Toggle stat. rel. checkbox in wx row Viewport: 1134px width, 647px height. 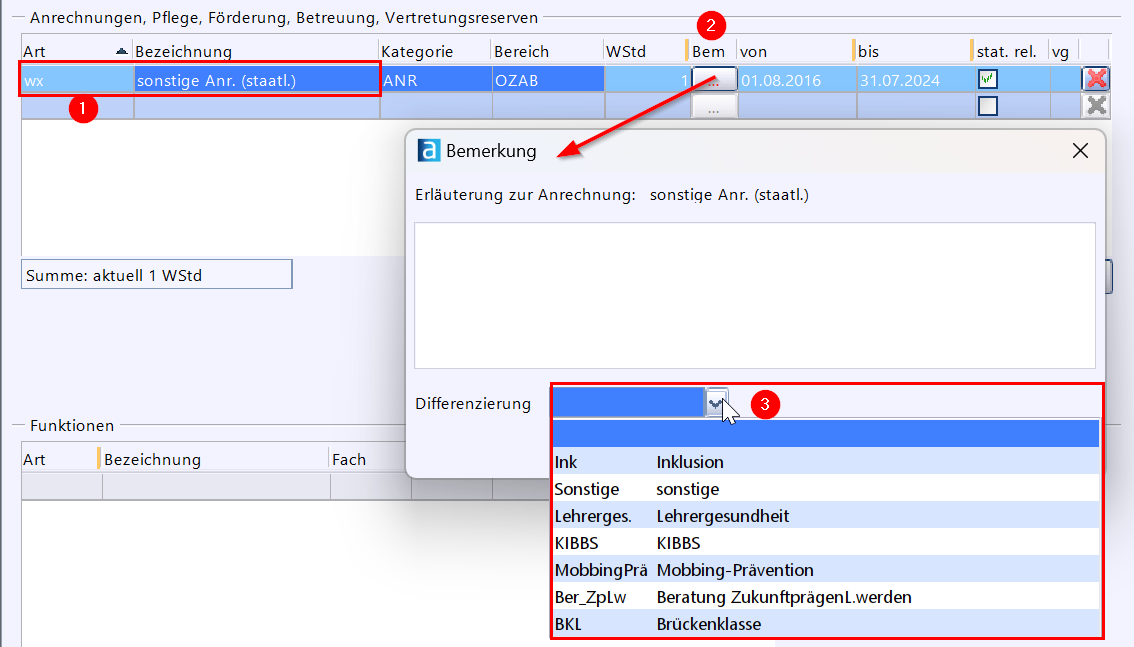click(988, 79)
